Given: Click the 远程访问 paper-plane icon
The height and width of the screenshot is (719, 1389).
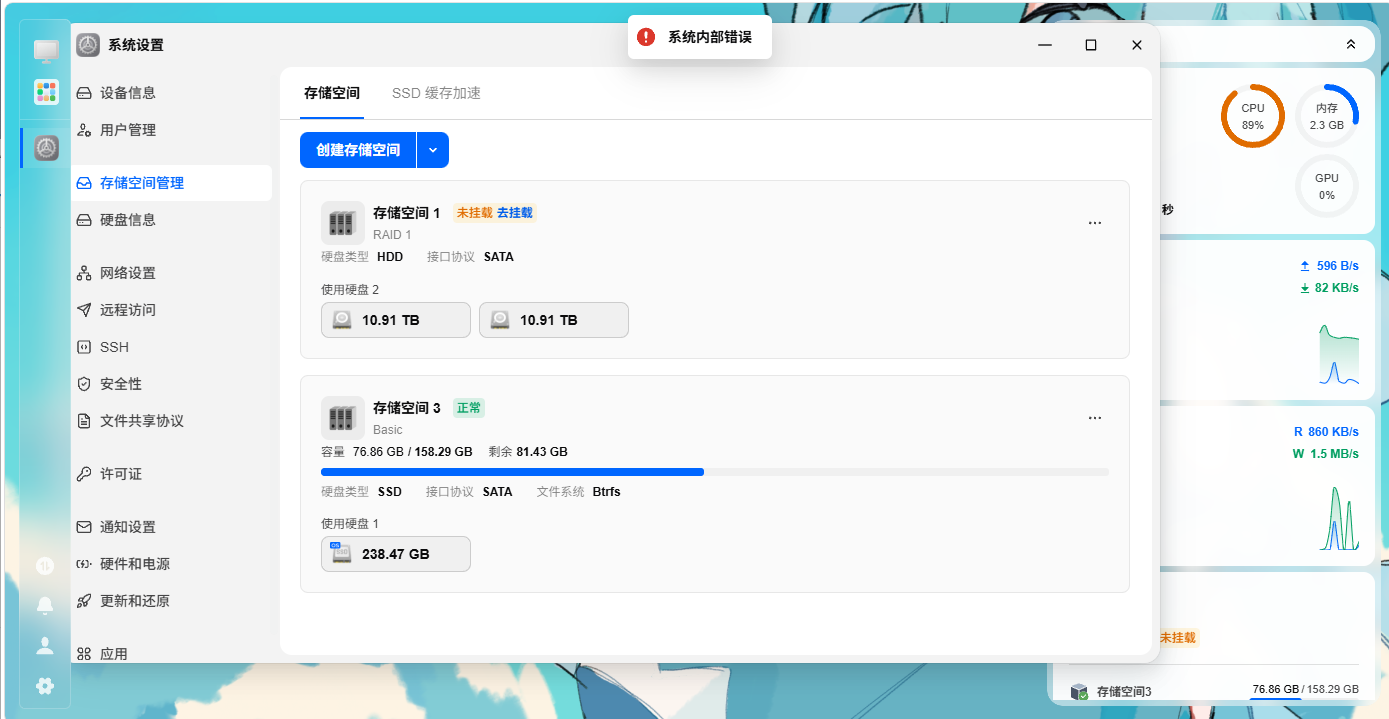Looking at the screenshot, I should point(84,310).
